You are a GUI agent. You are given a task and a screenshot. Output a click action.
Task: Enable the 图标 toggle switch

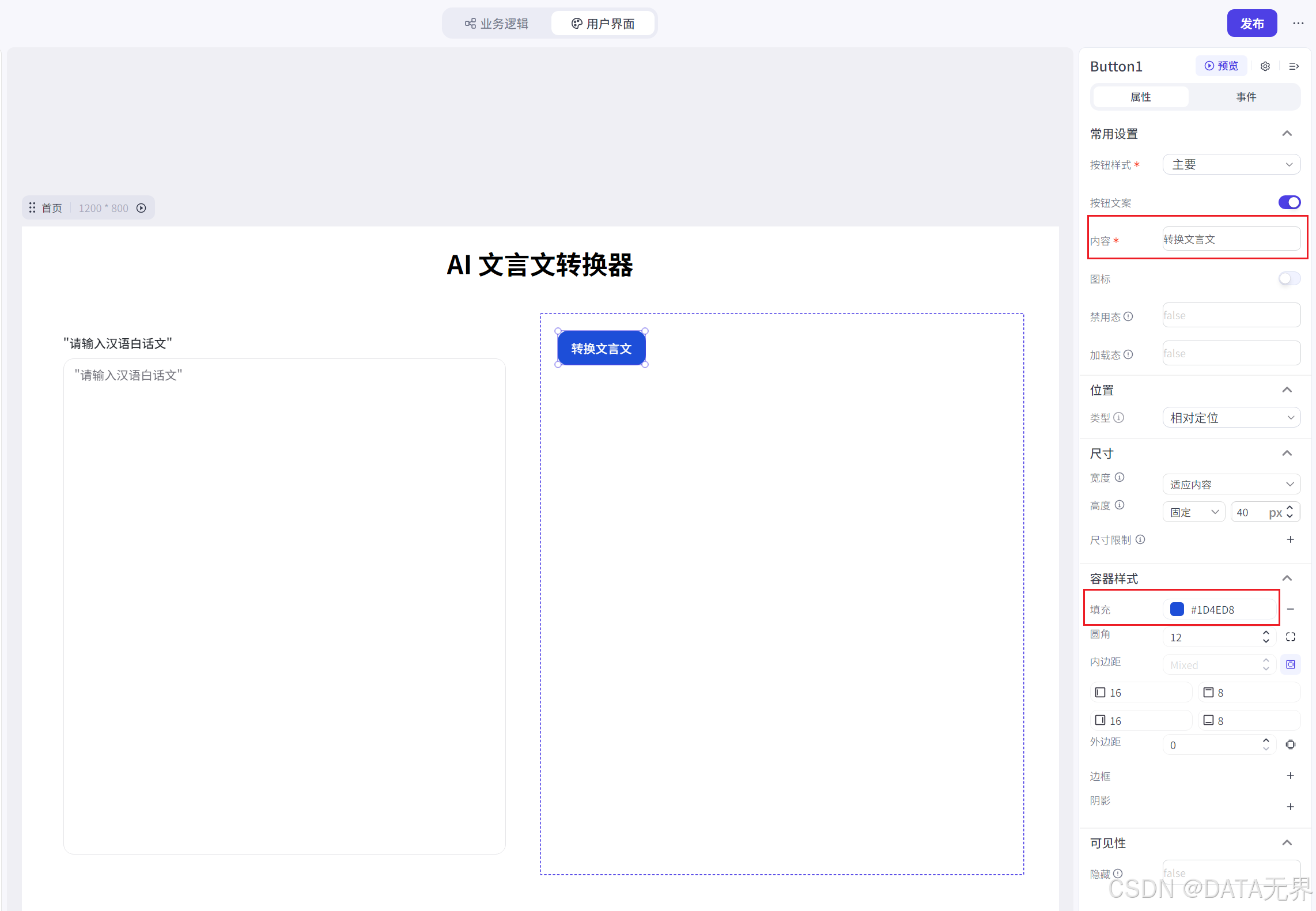(x=1289, y=279)
